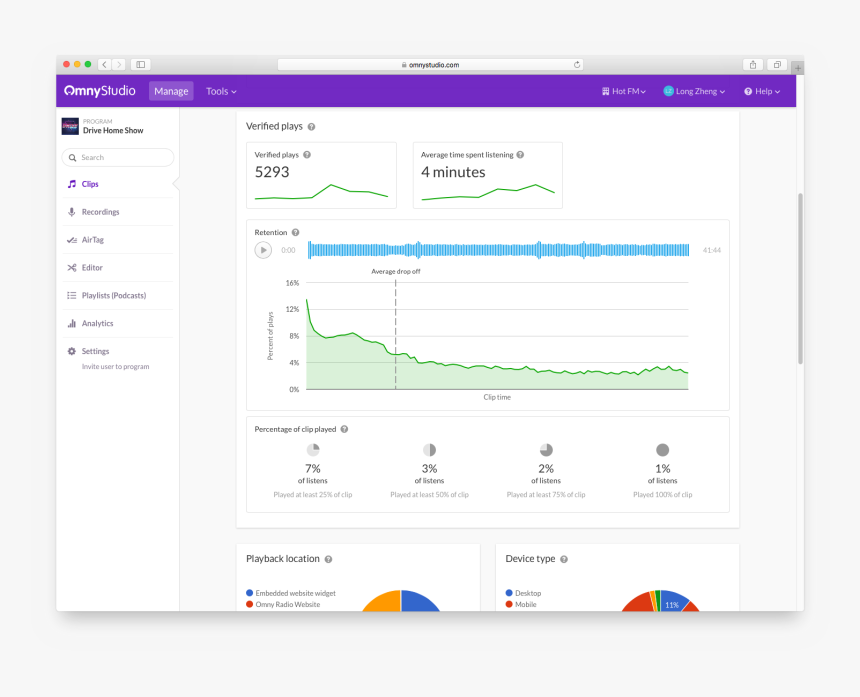Open the Hot FM organization dropdown

(624, 92)
